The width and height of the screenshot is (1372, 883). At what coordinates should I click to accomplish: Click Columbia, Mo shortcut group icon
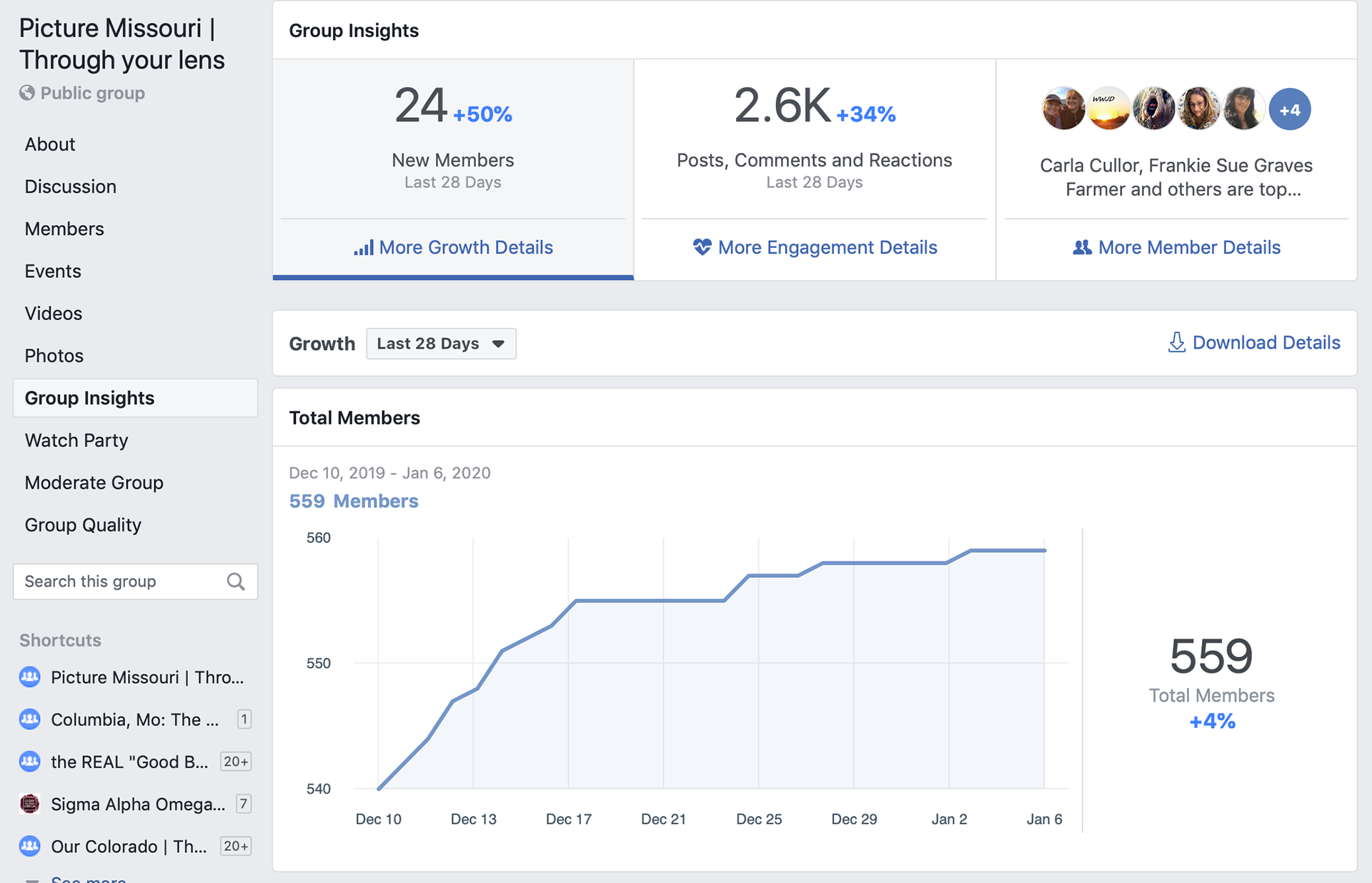[30, 719]
